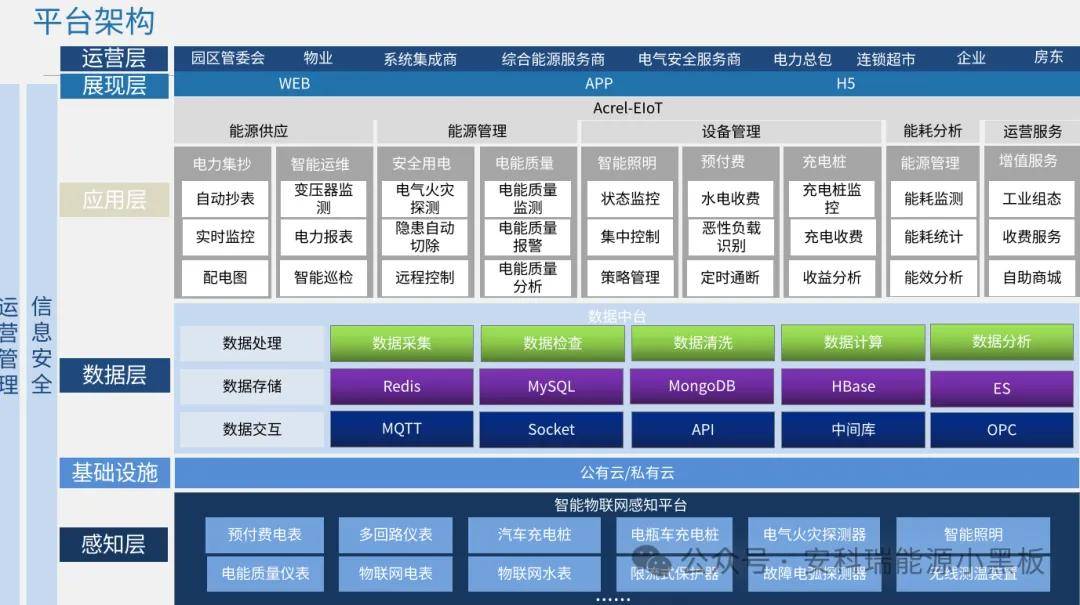Click the 实时监控 box
This screenshot has height=605, width=1080.
click(225, 236)
